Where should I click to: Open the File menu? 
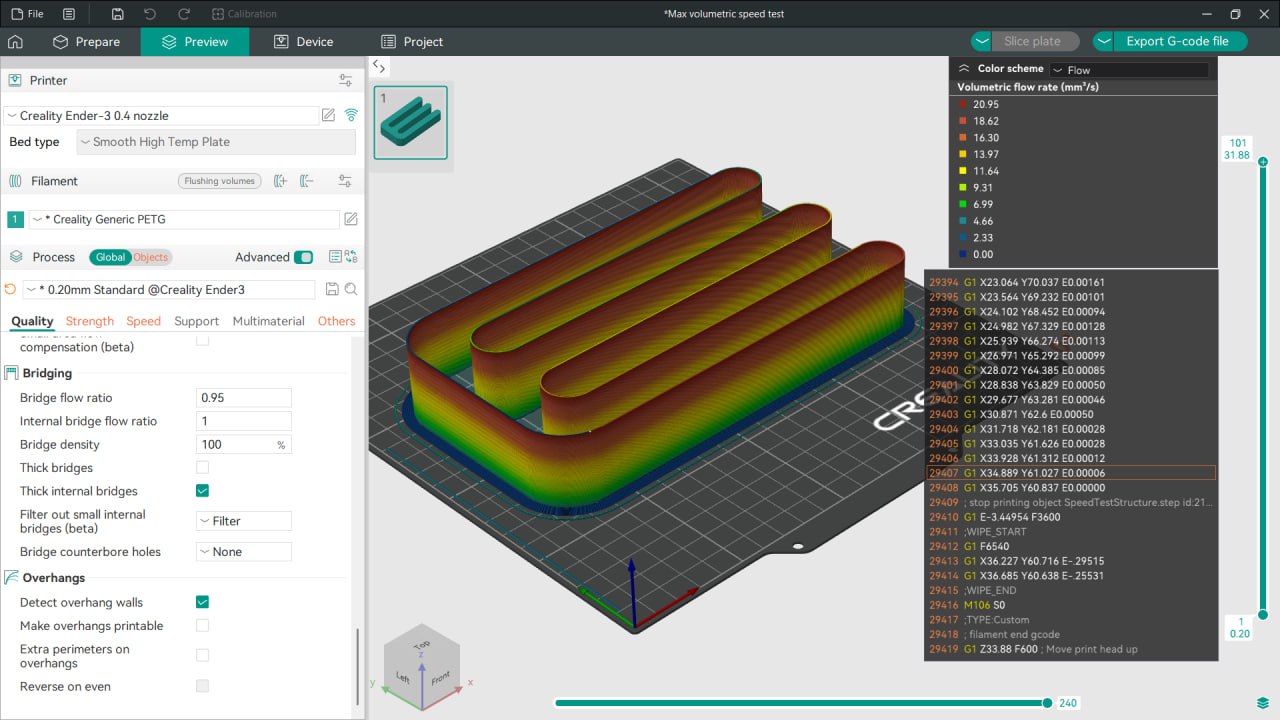coord(27,14)
